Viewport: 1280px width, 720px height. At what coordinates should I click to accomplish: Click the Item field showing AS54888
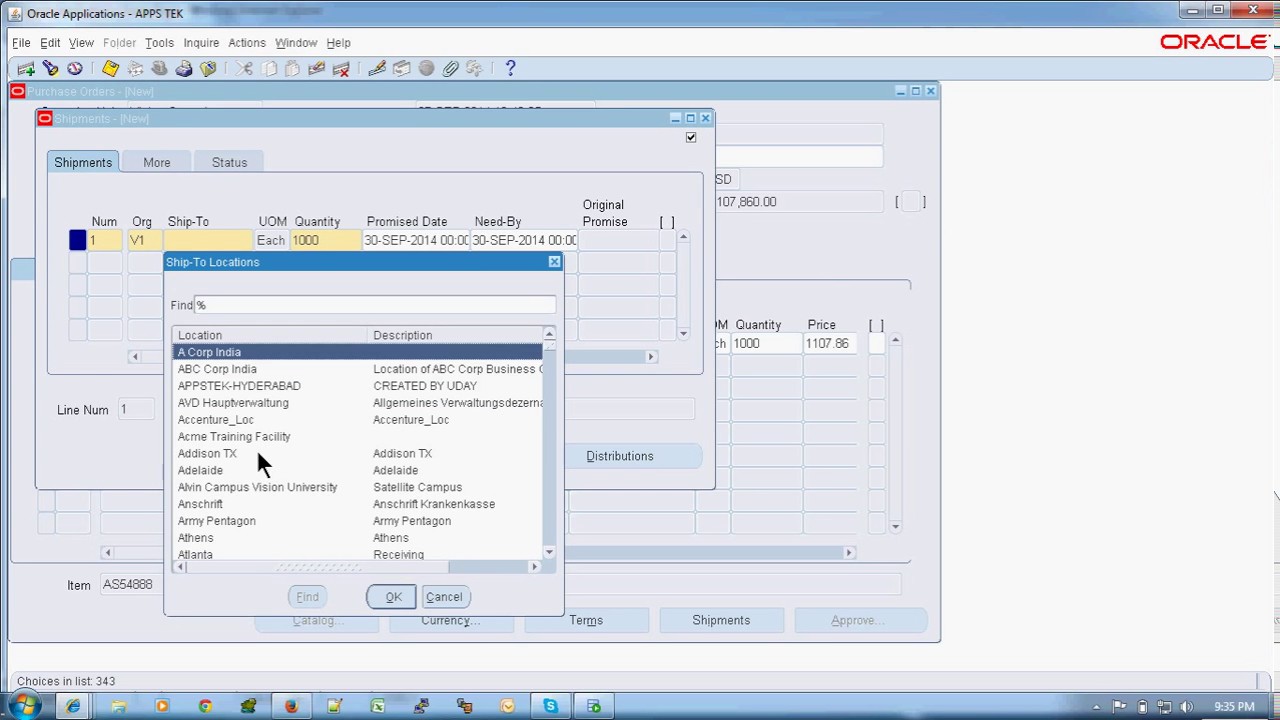pos(133,585)
